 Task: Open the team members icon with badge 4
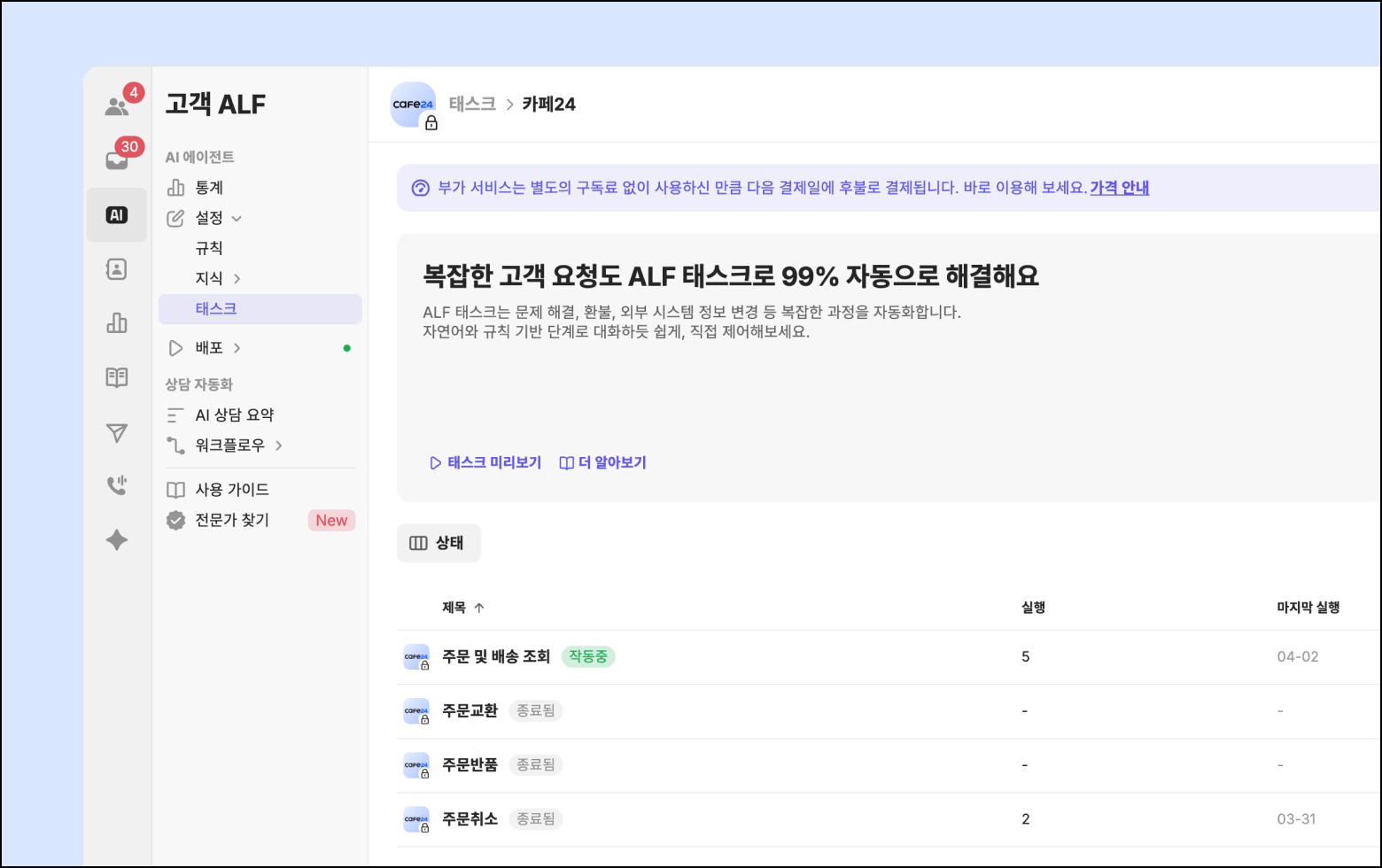pos(117,106)
